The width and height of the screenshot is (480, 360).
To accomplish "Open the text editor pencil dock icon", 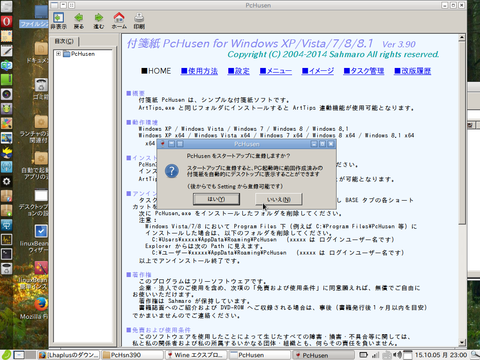I will click(6, 51).
